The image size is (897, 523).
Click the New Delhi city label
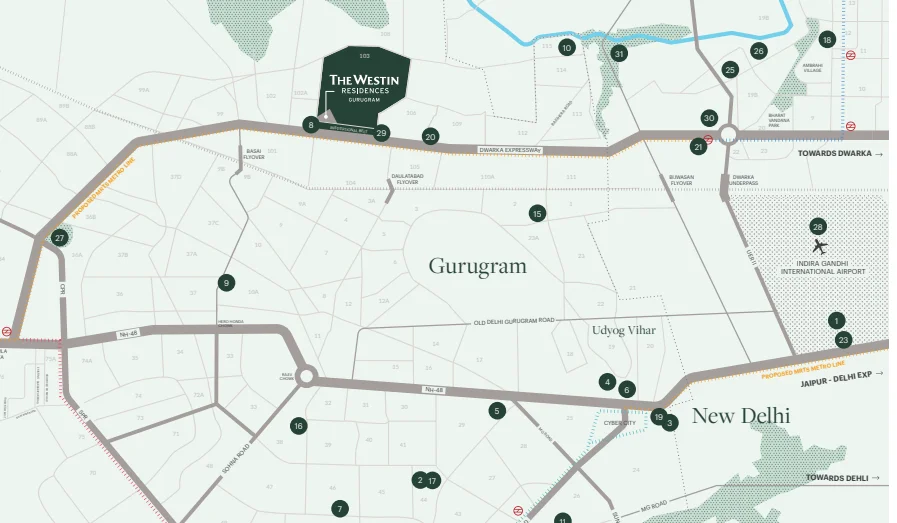tap(740, 416)
